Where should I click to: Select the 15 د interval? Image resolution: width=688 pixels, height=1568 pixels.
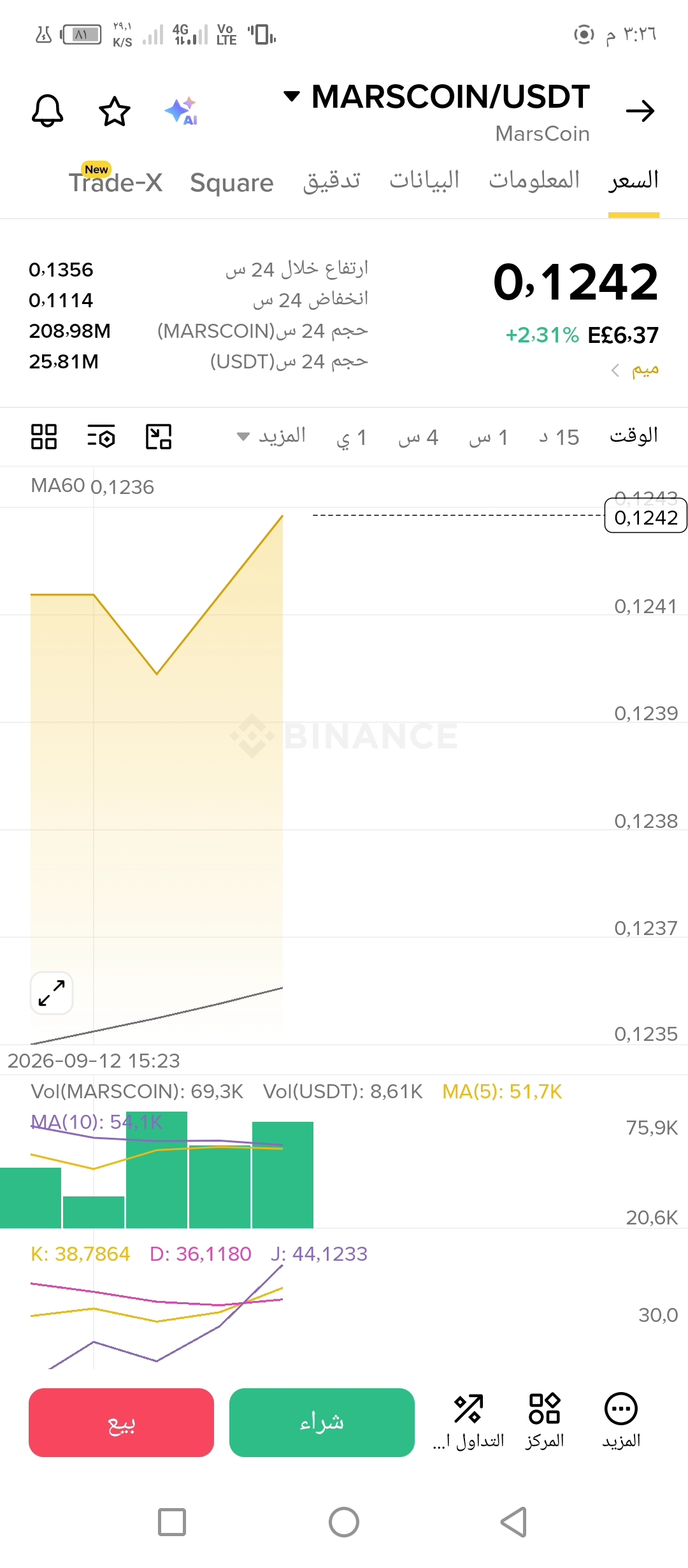[559, 437]
